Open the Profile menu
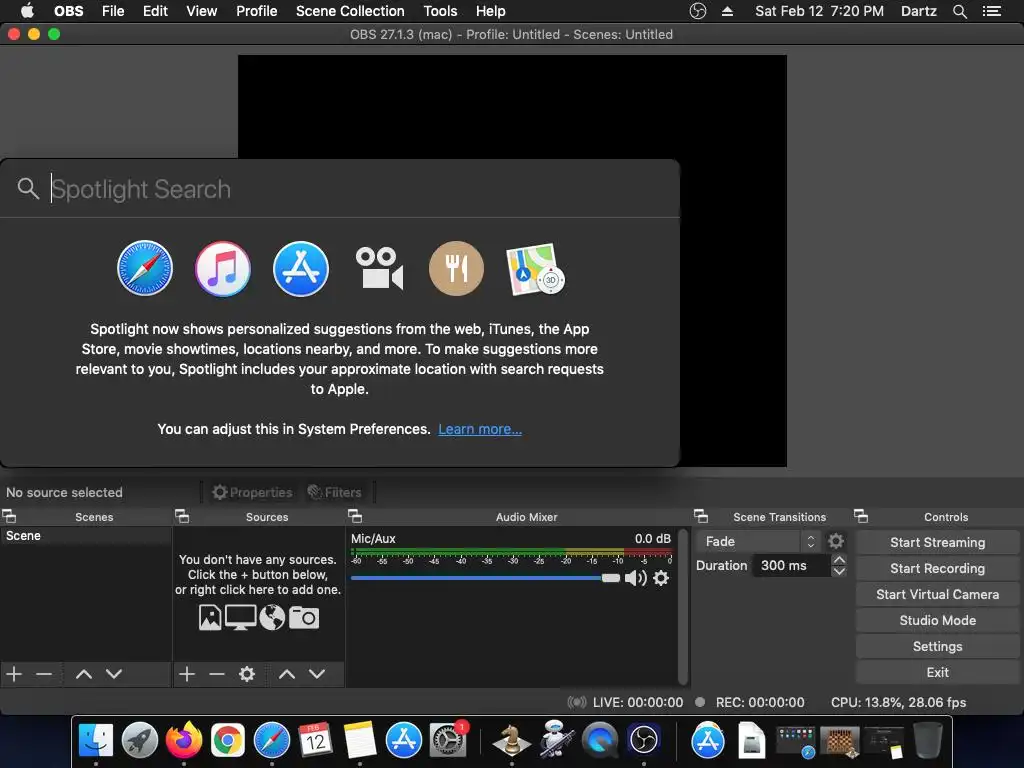Screen dimensions: 1024x768 pos(257,11)
